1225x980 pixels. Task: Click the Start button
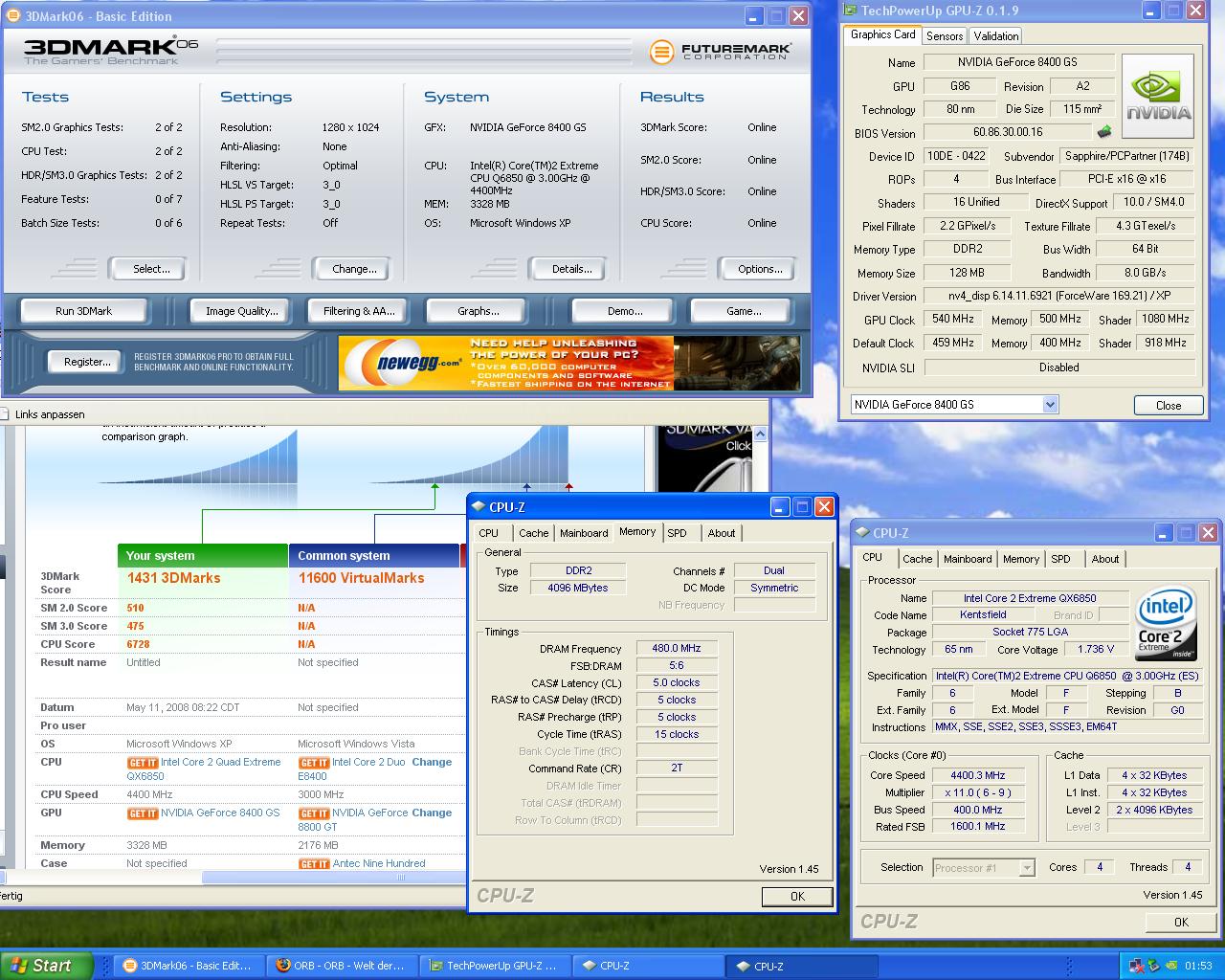pyautogui.click(x=47, y=966)
